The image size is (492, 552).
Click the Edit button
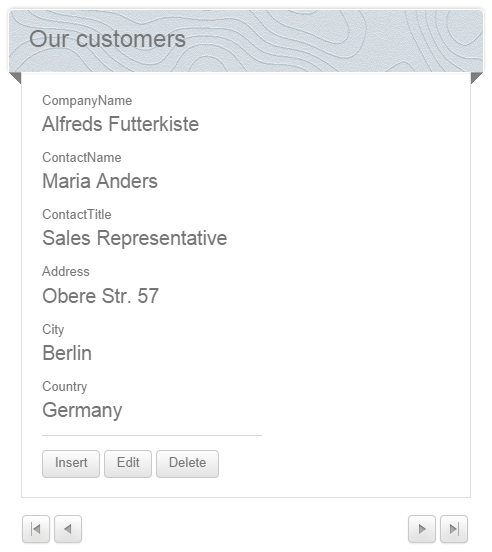pyautogui.click(x=128, y=464)
